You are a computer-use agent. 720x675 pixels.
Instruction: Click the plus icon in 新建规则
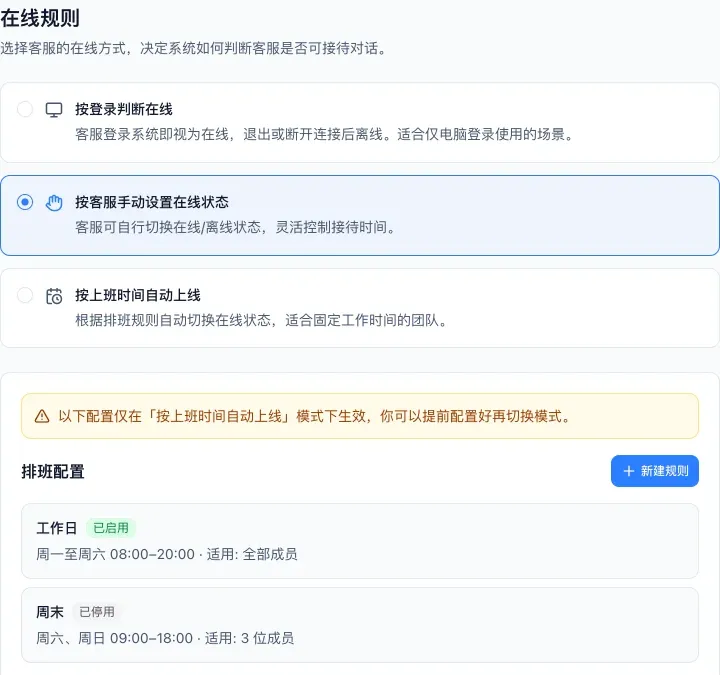pos(629,471)
